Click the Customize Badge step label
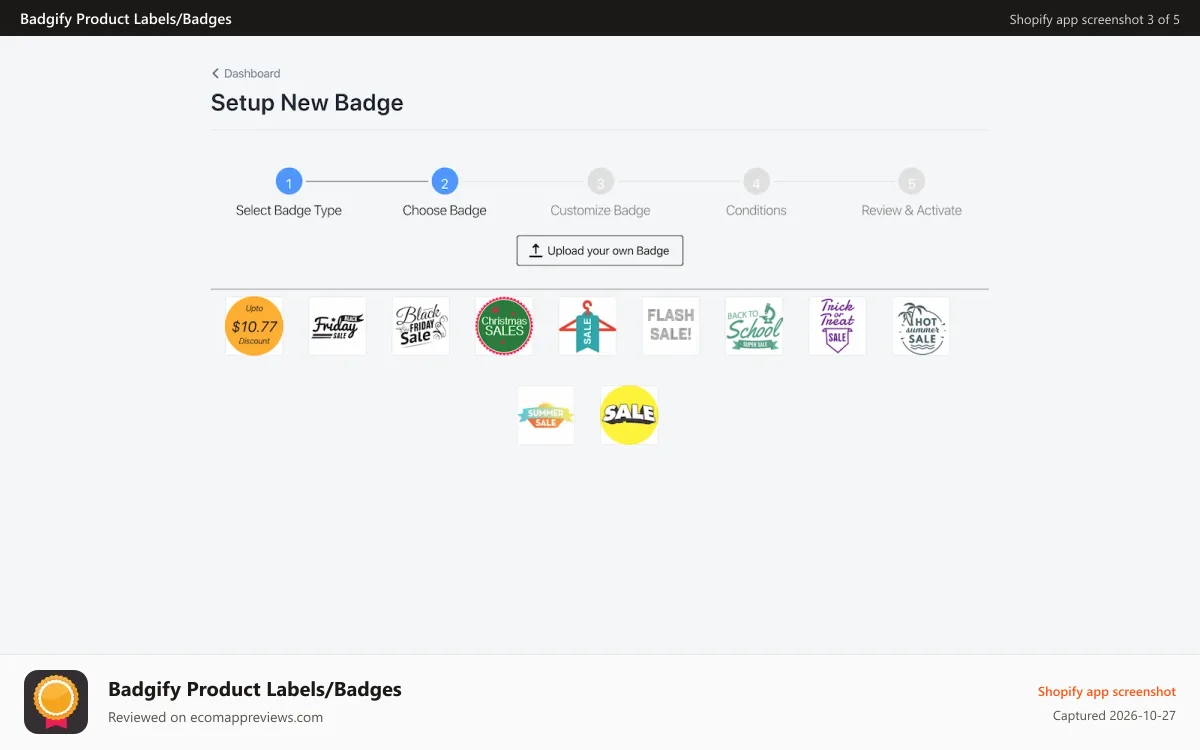Screen dimensions: 1200x750 (x=600, y=210)
